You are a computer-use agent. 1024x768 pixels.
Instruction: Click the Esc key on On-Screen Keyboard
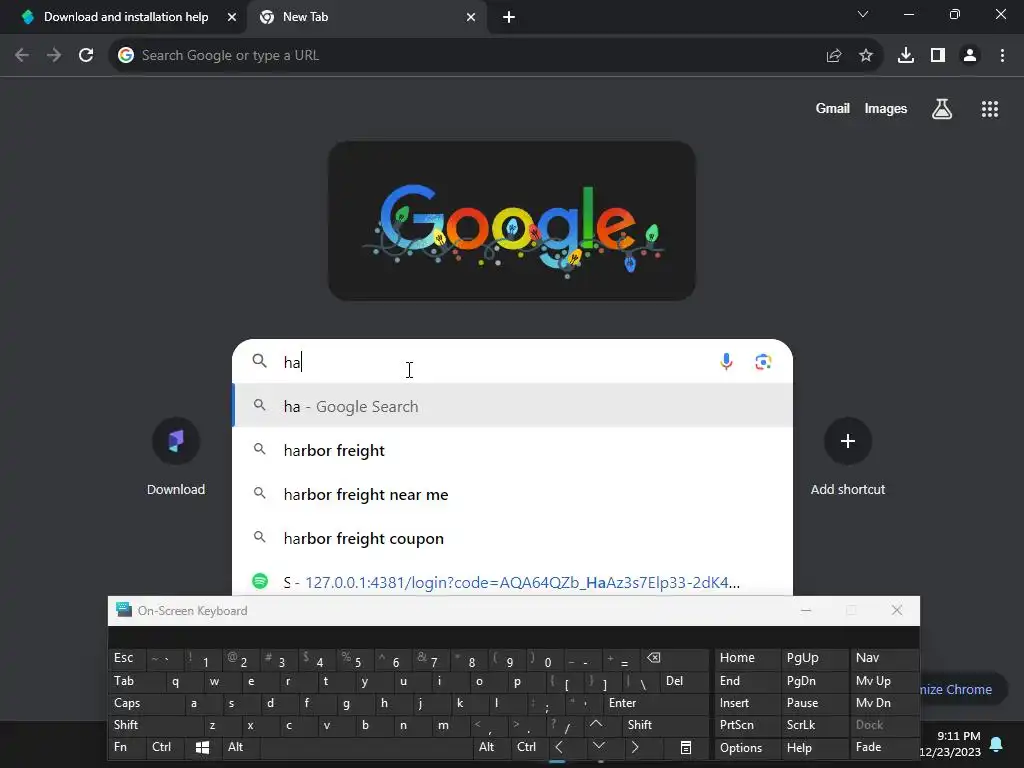[x=127, y=658]
